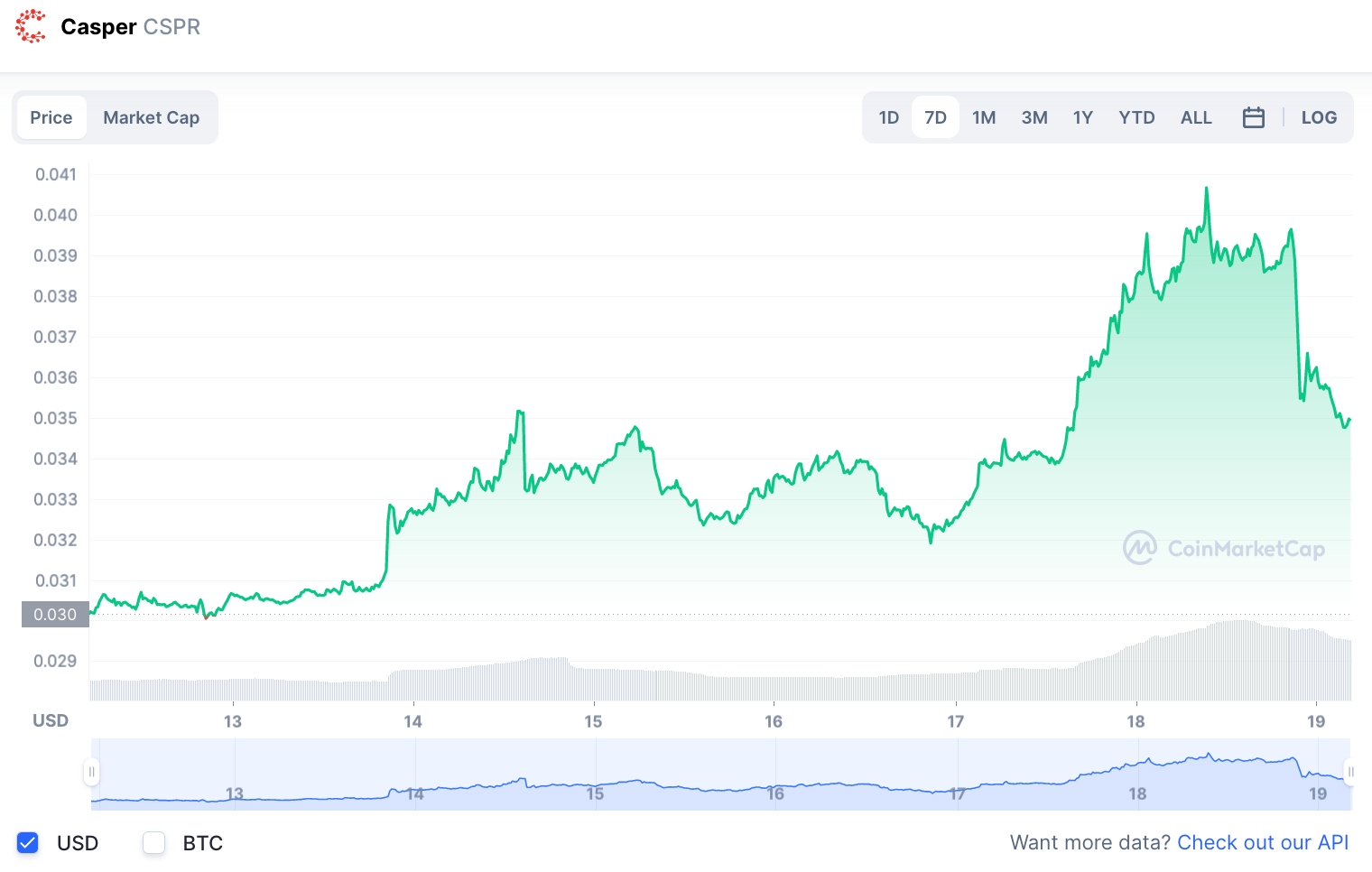Choose the 1Y time range
The height and width of the screenshot is (872, 1372).
pyautogui.click(x=1083, y=117)
